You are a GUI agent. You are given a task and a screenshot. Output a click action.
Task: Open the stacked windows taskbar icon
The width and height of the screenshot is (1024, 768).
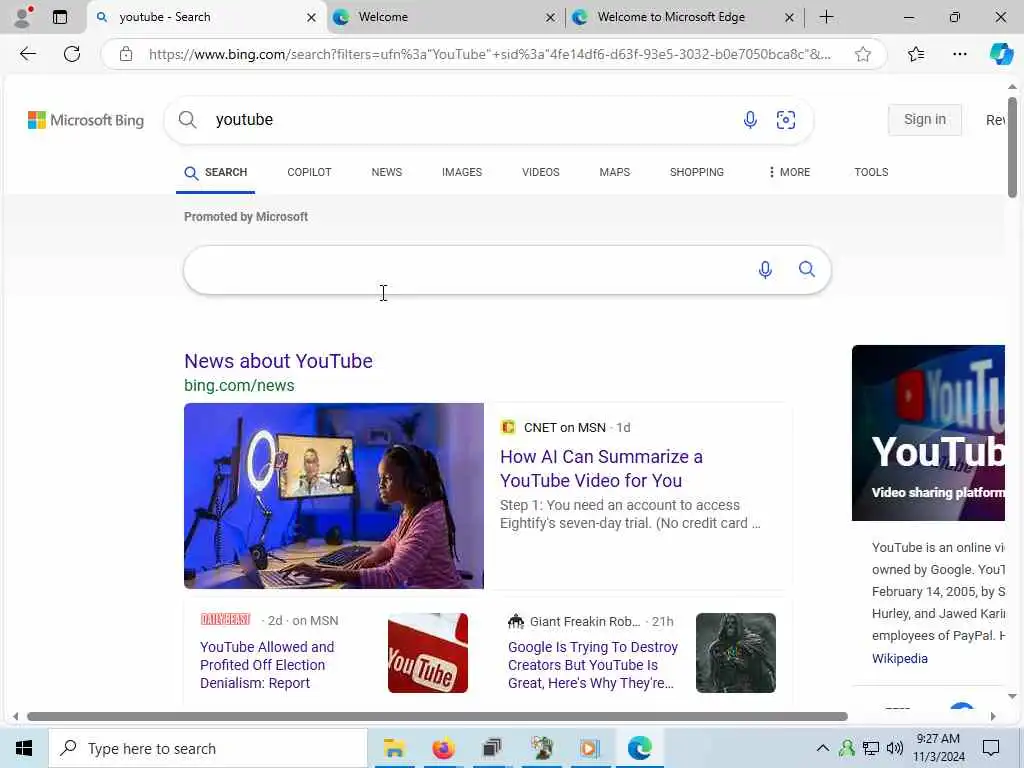click(x=492, y=748)
